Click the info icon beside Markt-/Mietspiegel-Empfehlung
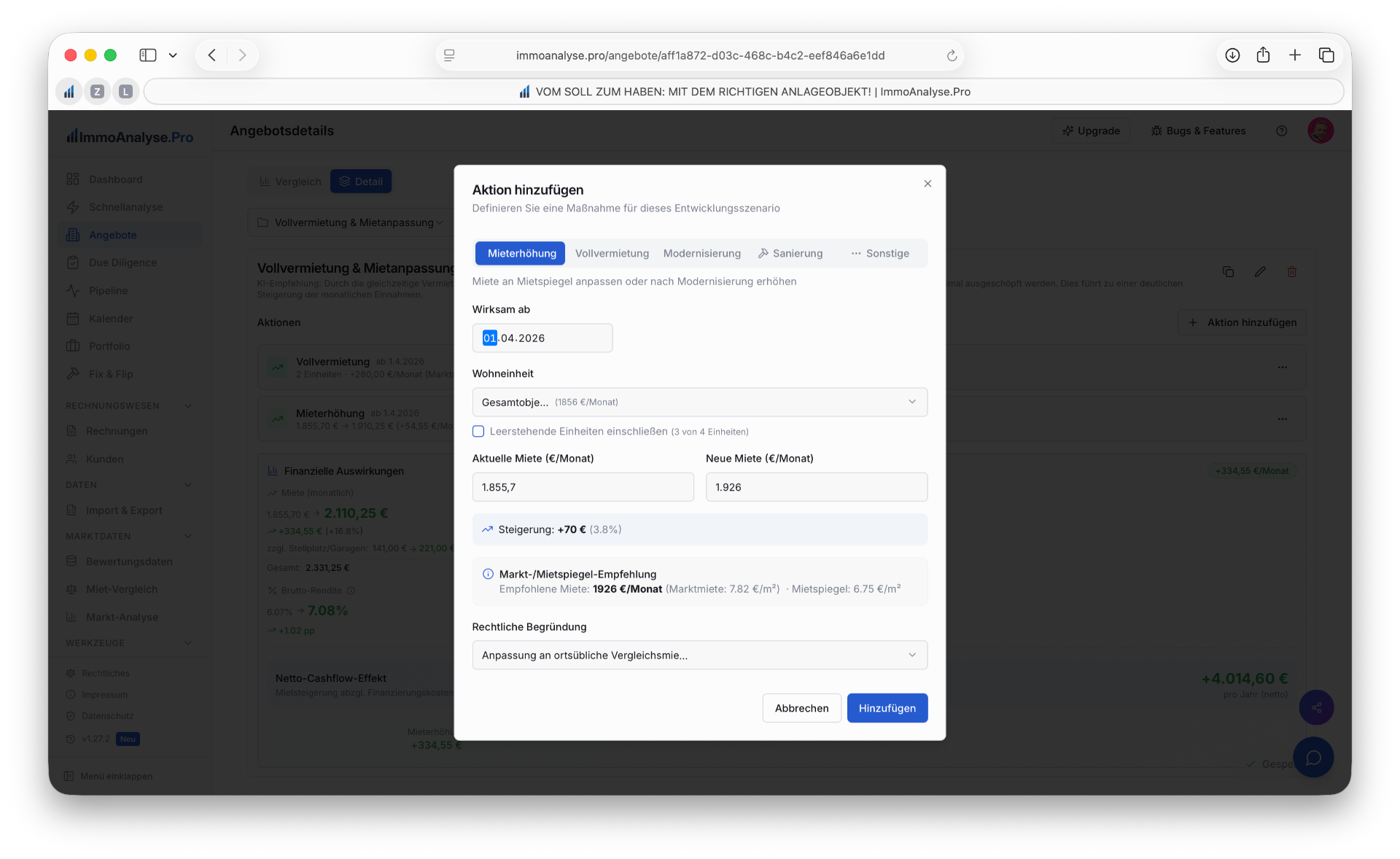The width and height of the screenshot is (1400, 859). (x=488, y=575)
